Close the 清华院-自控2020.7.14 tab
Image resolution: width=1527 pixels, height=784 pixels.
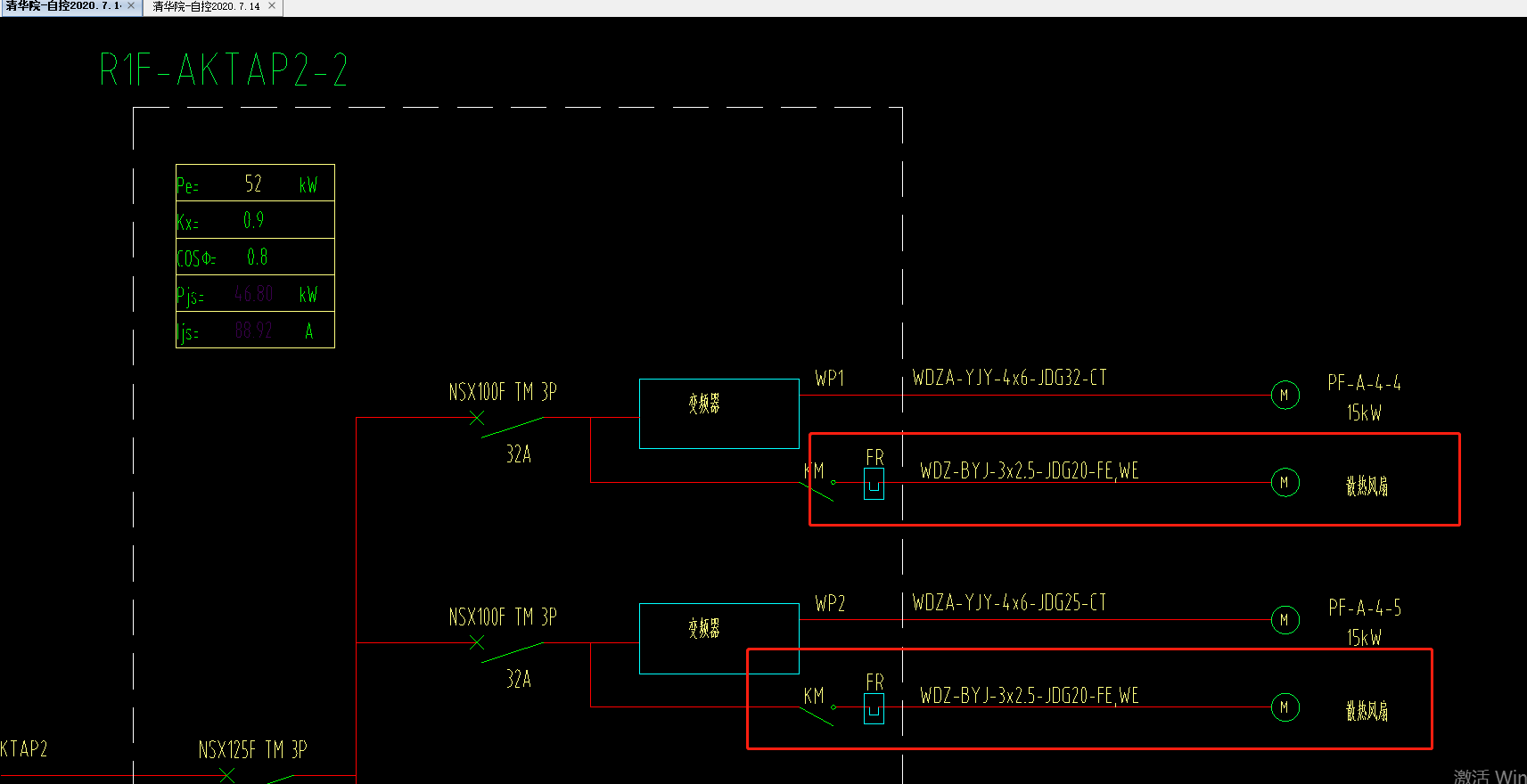[272, 6]
